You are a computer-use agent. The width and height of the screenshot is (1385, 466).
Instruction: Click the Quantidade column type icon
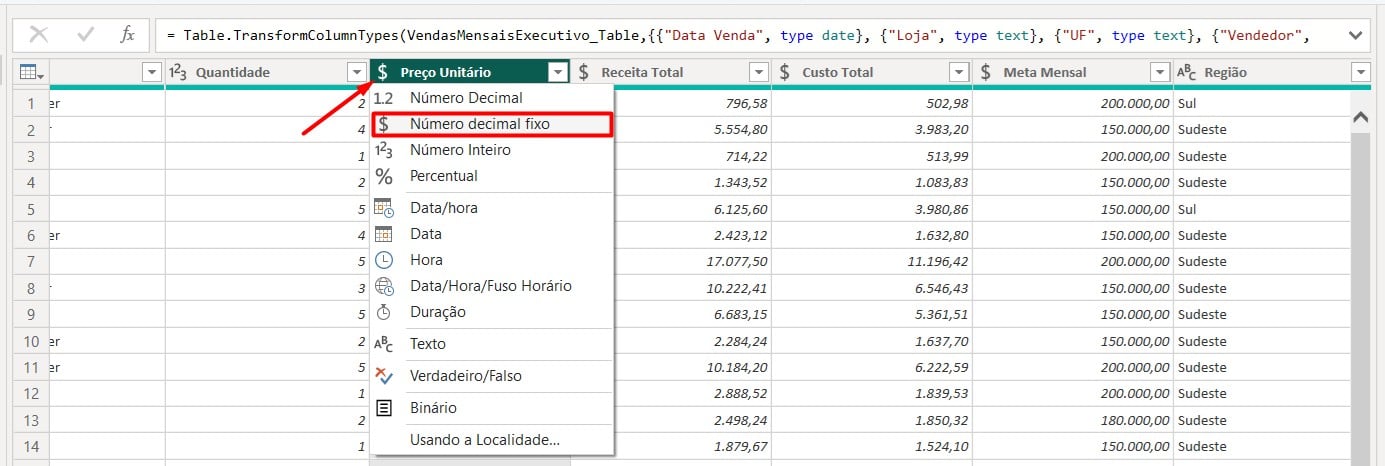(x=178, y=72)
